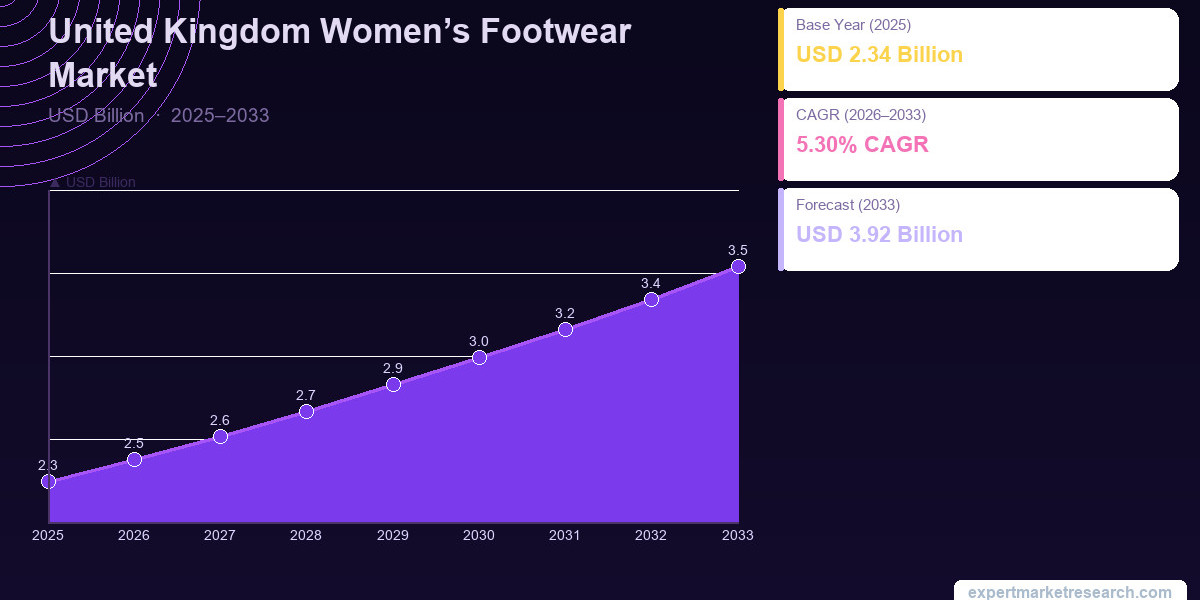Click the 2032 data point labeled 3.4
The image size is (1200, 600).
coord(651,299)
